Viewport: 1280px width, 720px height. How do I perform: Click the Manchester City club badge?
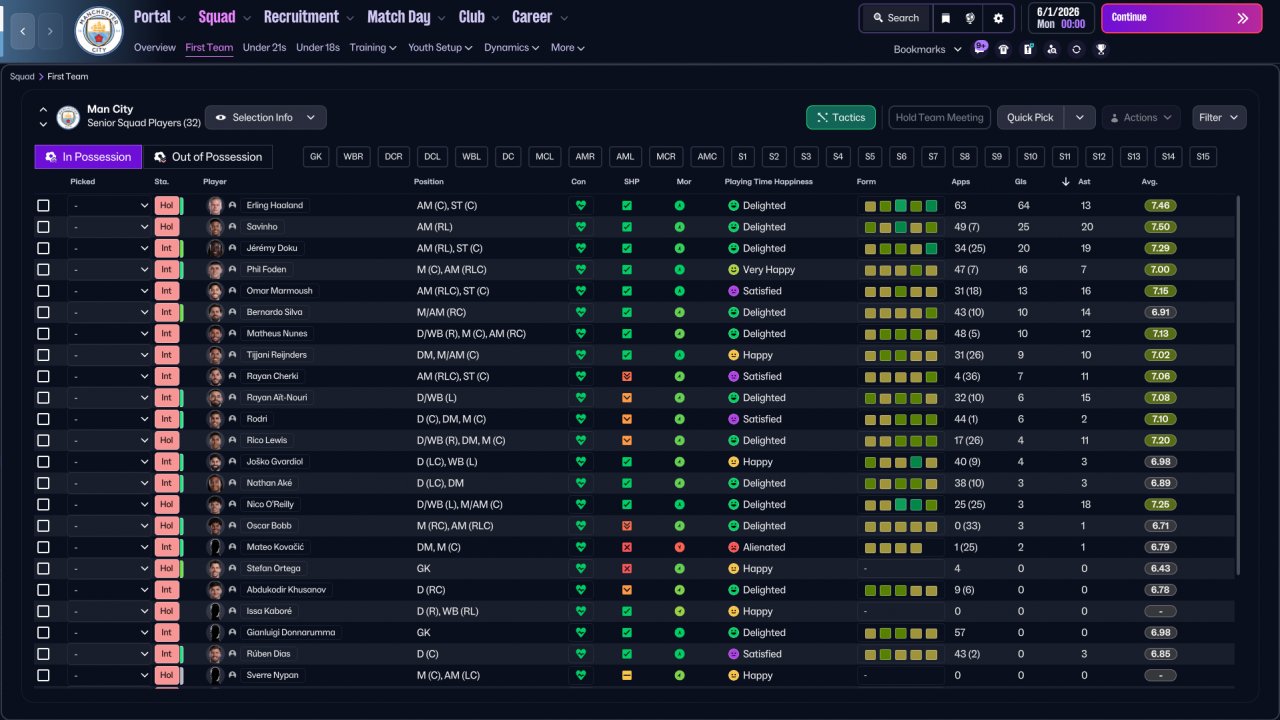(99, 31)
